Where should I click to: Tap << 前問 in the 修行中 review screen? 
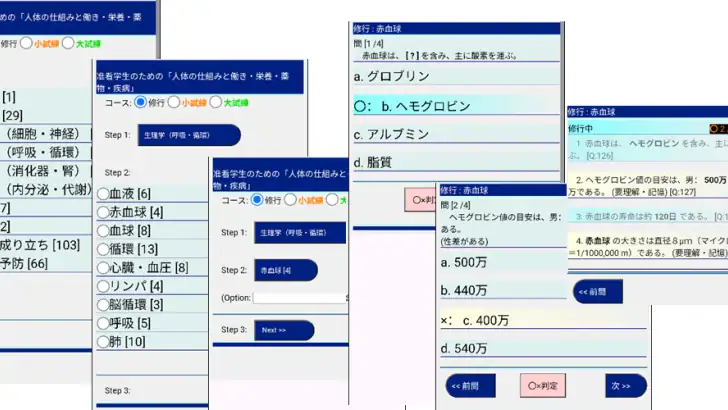(x=598, y=292)
